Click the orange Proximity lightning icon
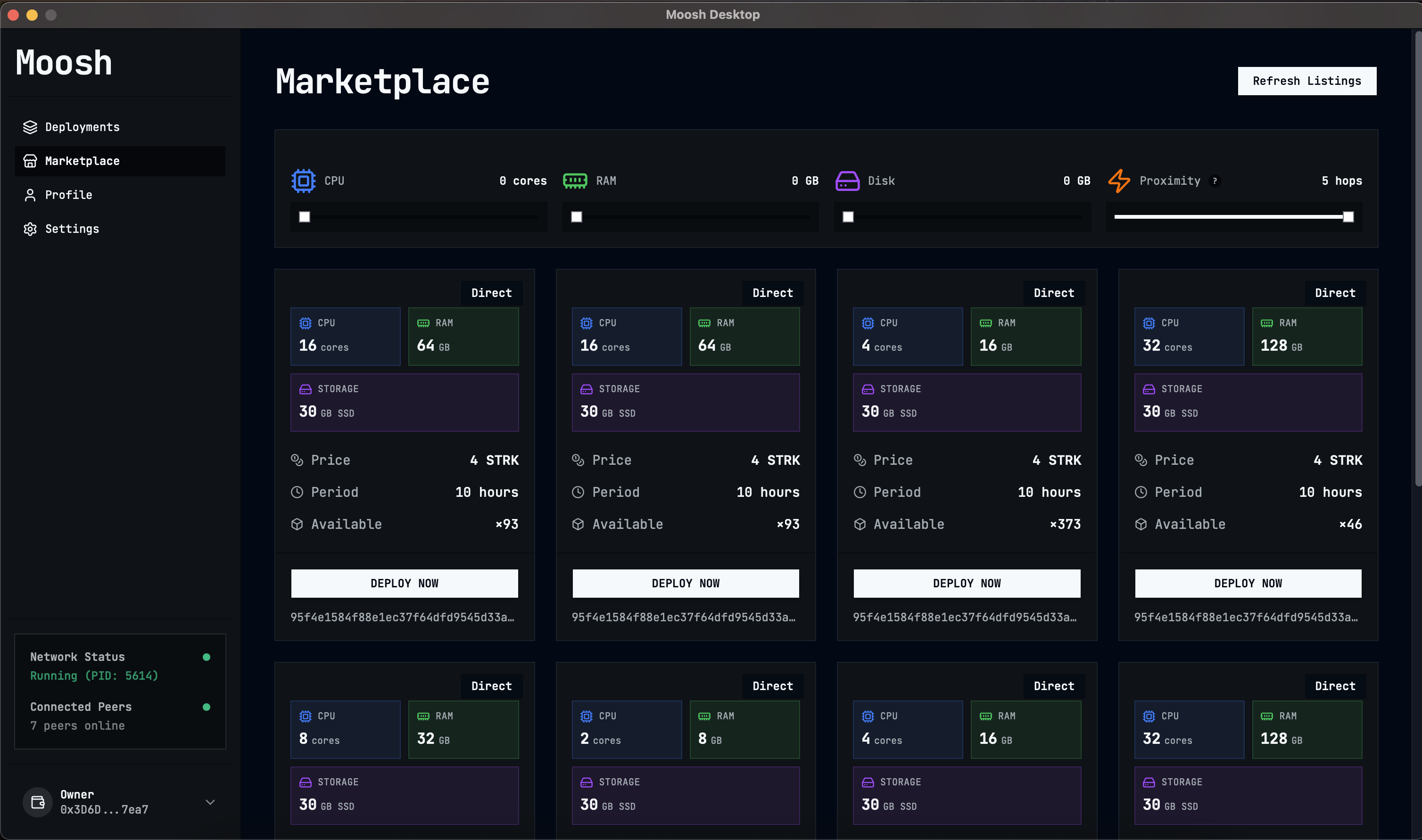This screenshot has width=1422, height=840. pos(1119,181)
